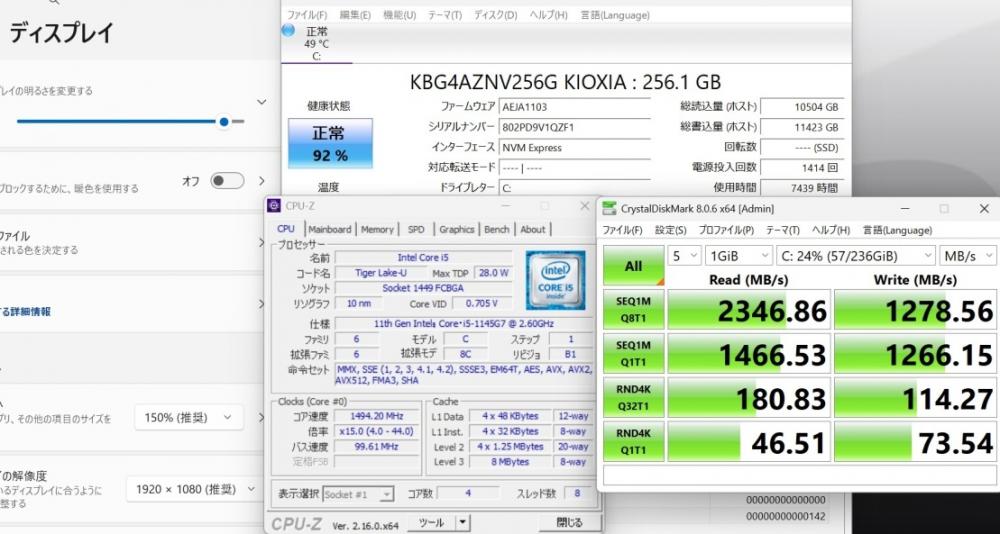Viewport: 1000px width, 534px height.
Task: Open the 詳細情報 link in Display settings
Action: (25, 312)
